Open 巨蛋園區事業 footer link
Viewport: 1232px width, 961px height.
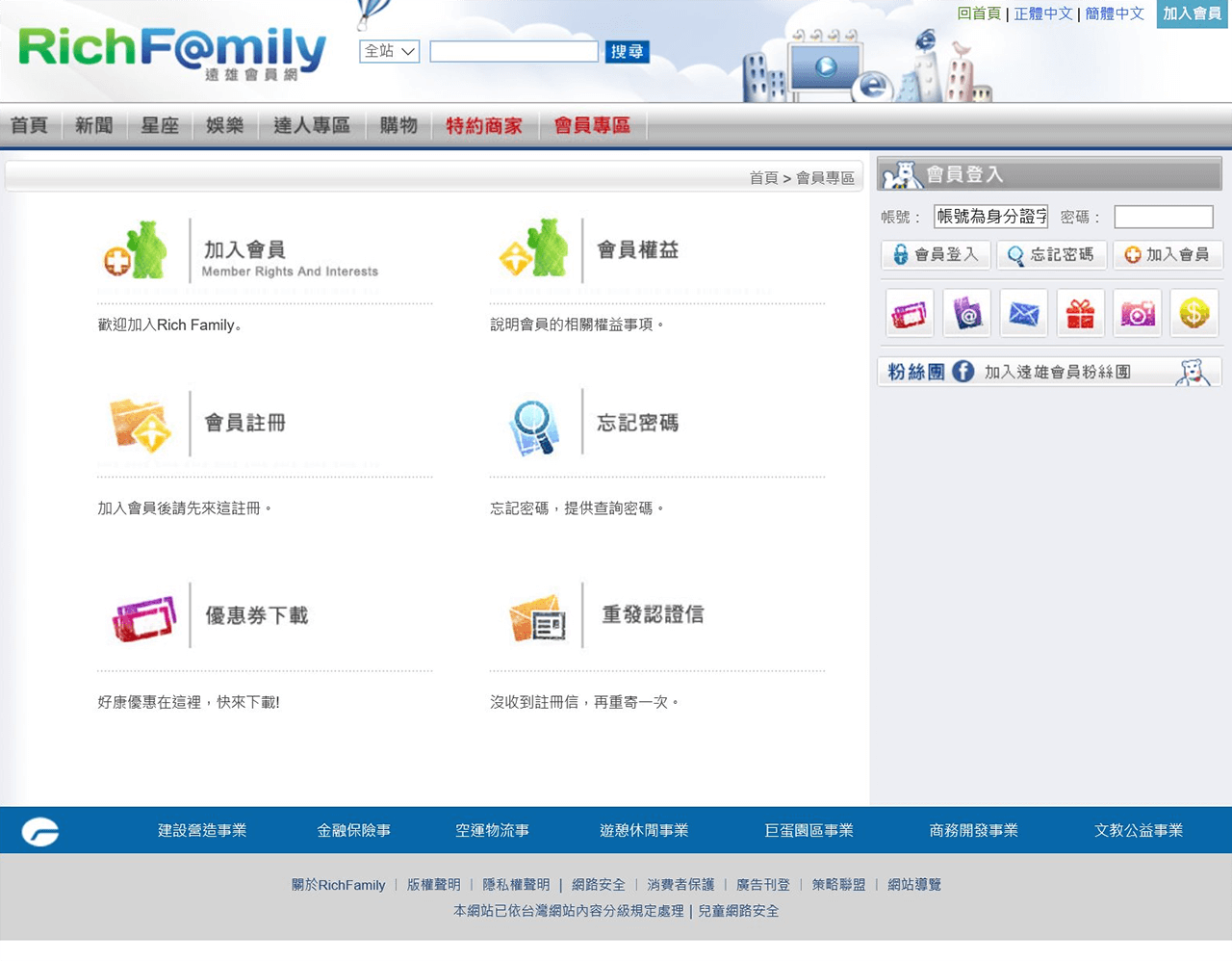click(x=808, y=830)
